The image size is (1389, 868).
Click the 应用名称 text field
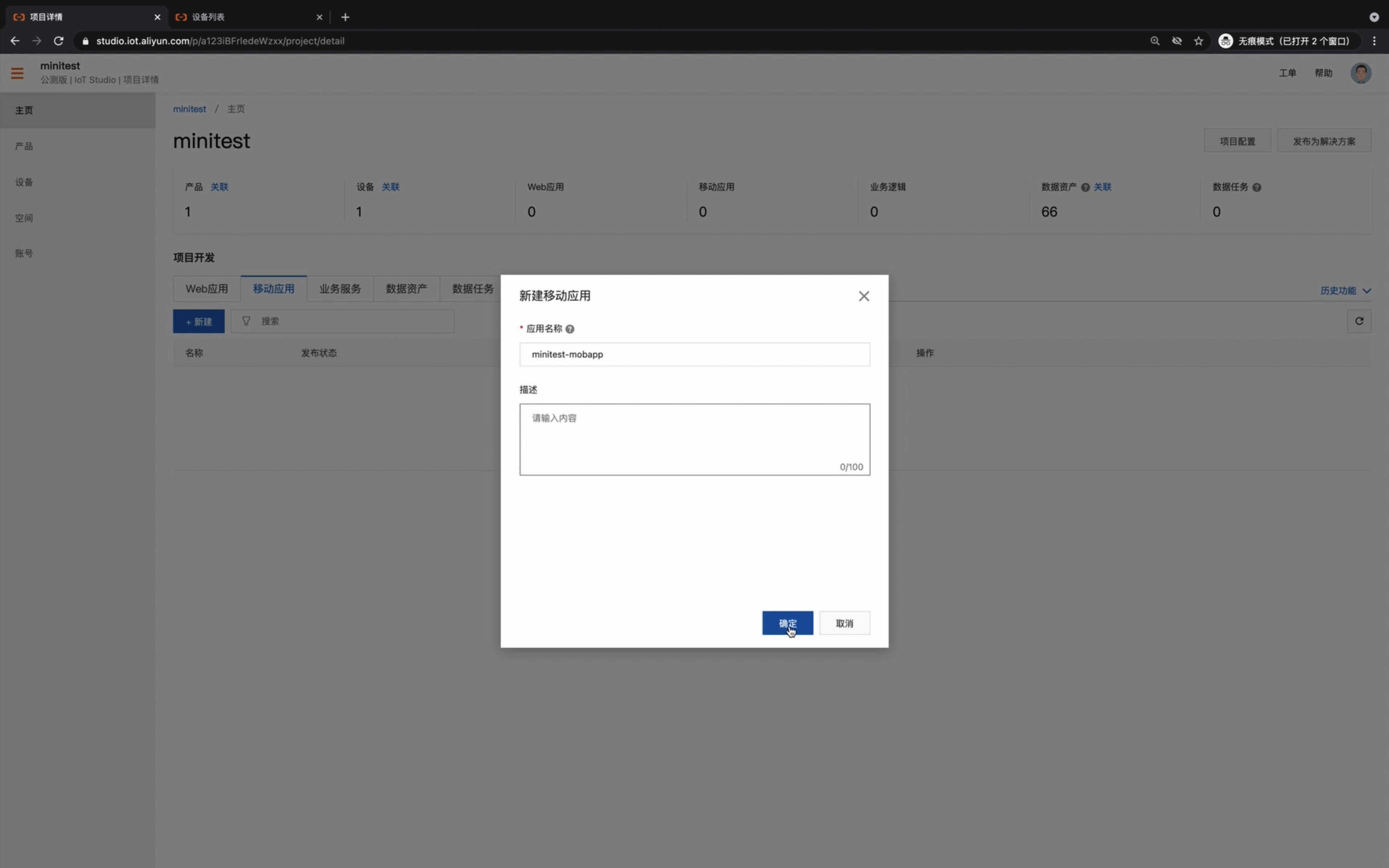[694, 354]
